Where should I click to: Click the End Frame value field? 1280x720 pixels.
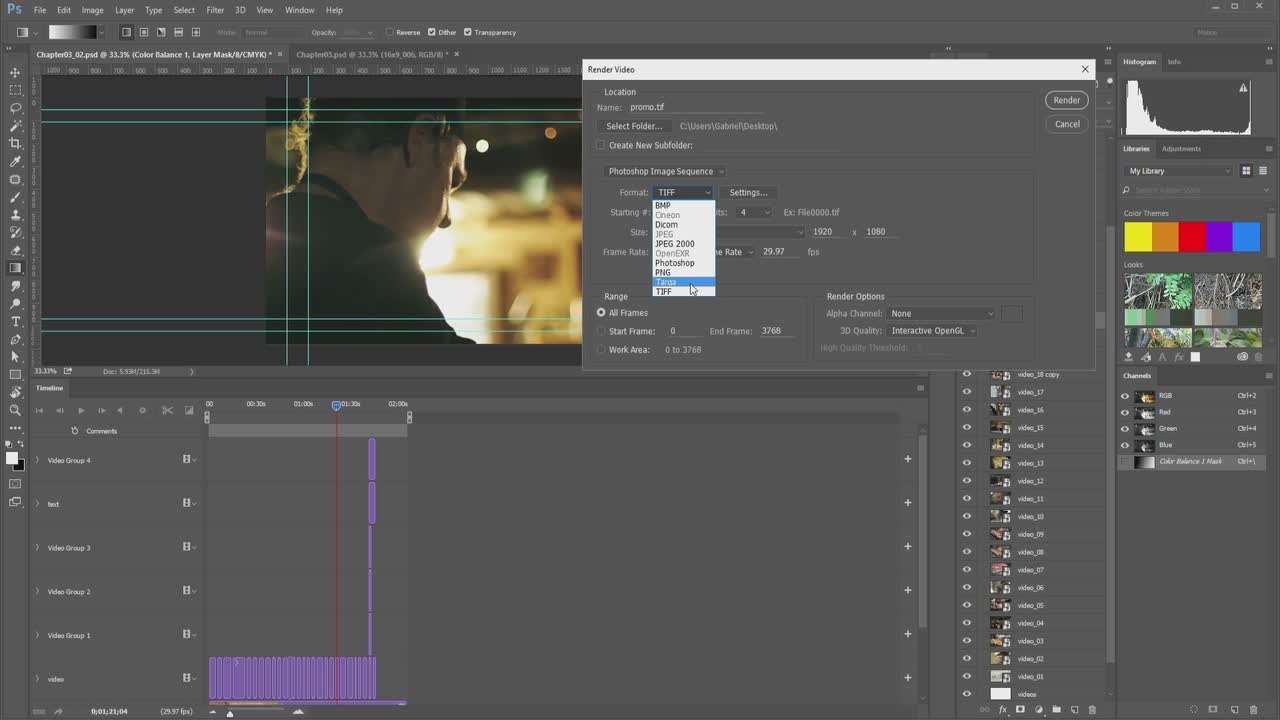777,331
